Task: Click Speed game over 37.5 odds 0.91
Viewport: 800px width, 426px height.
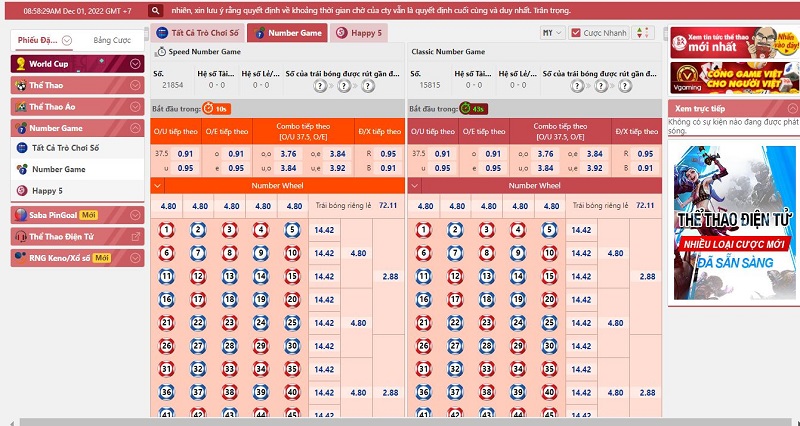Action: click(186, 154)
